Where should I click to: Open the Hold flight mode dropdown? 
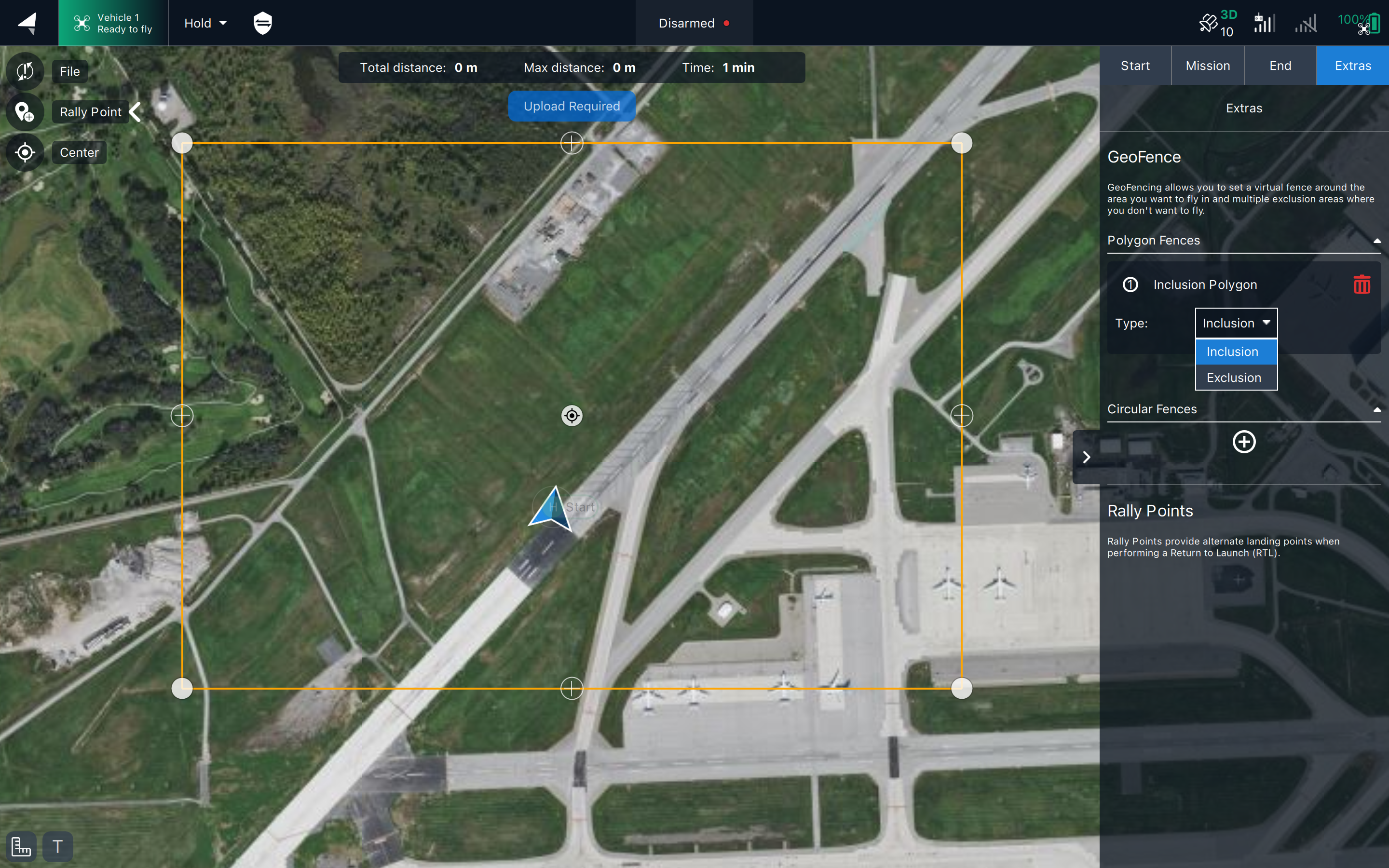pyautogui.click(x=205, y=23)
